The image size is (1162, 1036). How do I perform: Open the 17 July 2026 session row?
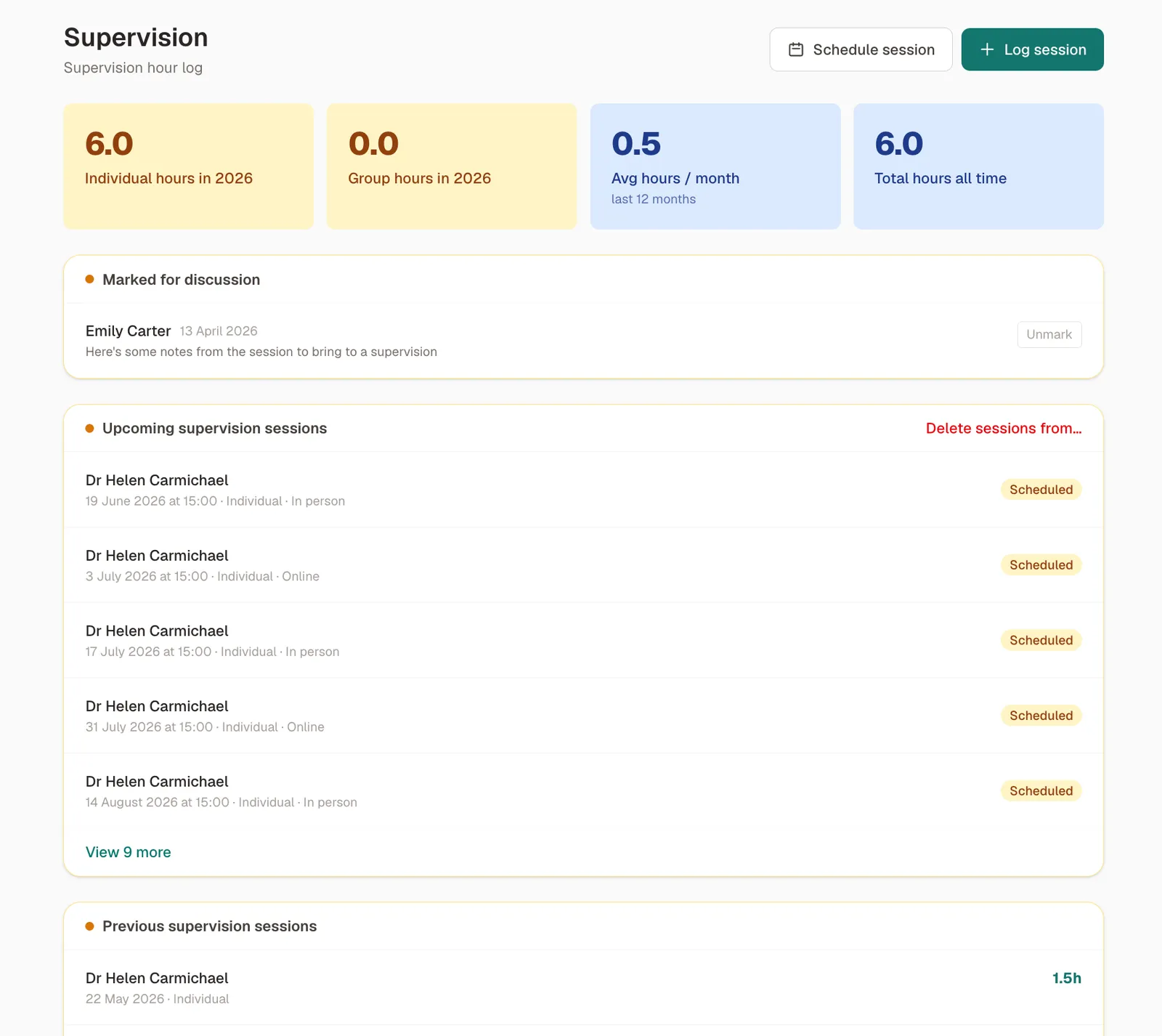point(583,640)
